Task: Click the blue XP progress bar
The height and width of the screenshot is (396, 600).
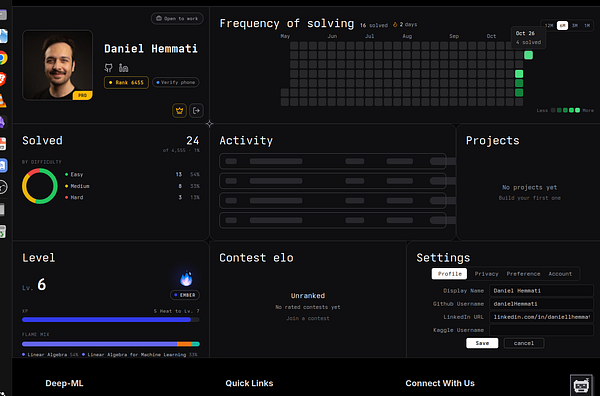Action: (111, 319)
